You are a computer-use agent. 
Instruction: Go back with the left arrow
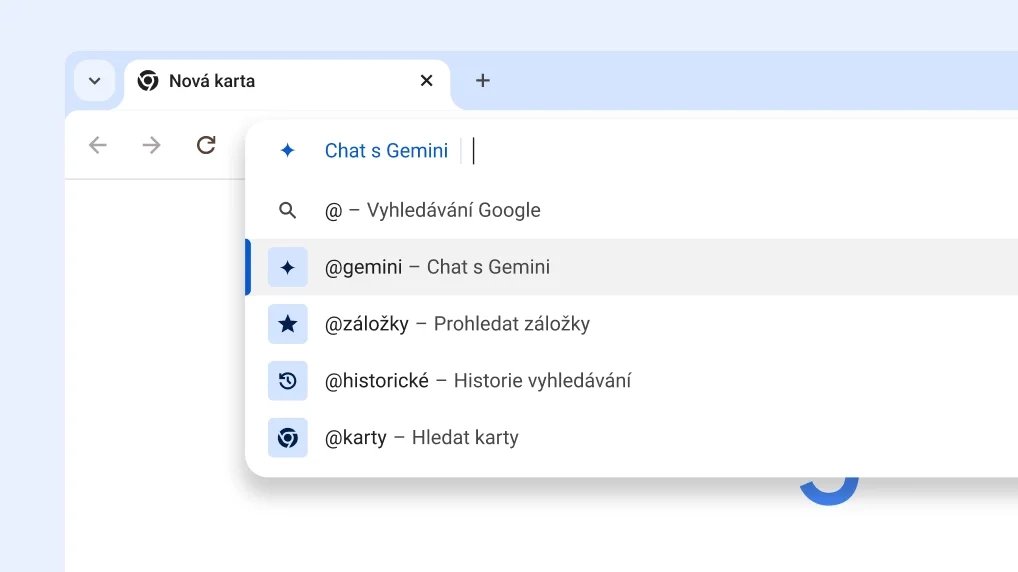click(x=98, y=146)
